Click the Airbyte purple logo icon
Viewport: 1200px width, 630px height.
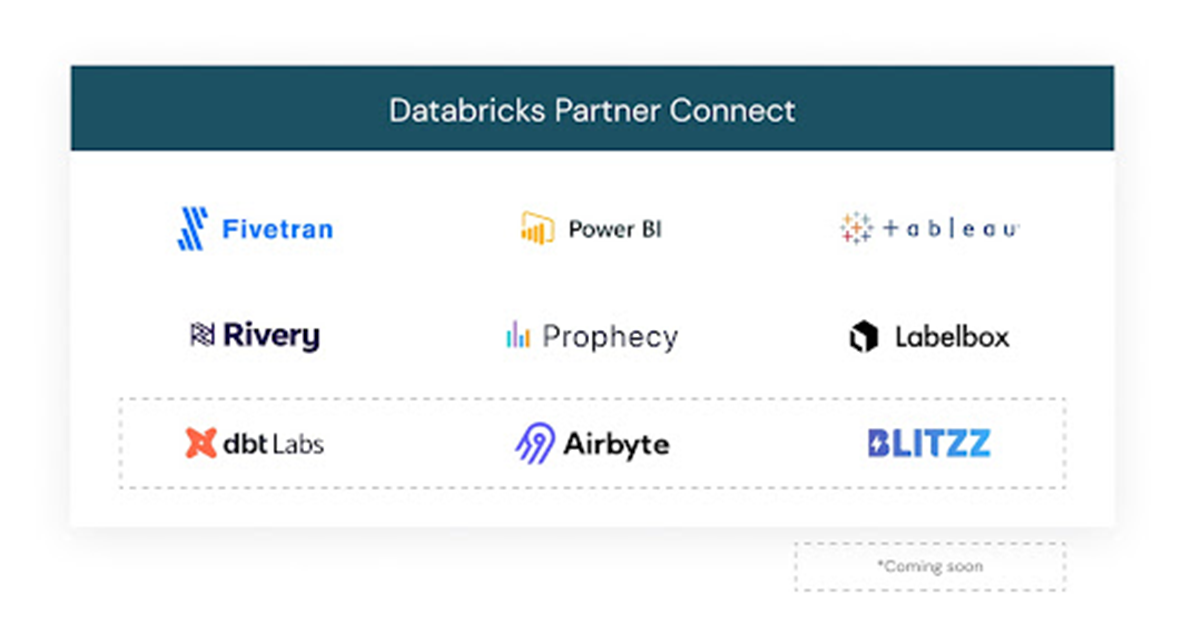(x=534, y=443)
